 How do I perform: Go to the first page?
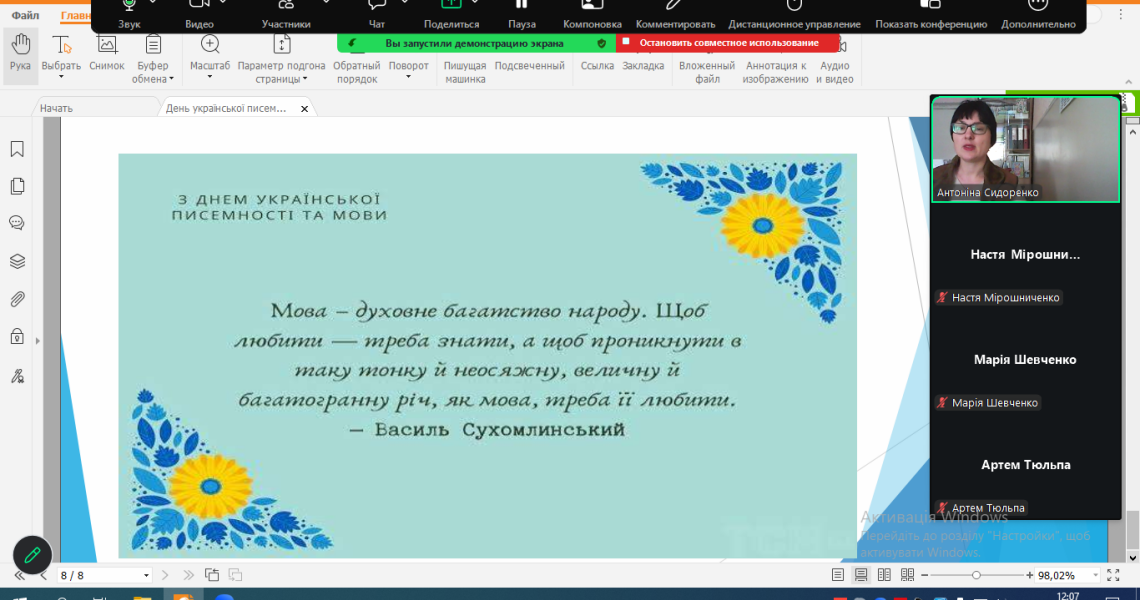20,575
